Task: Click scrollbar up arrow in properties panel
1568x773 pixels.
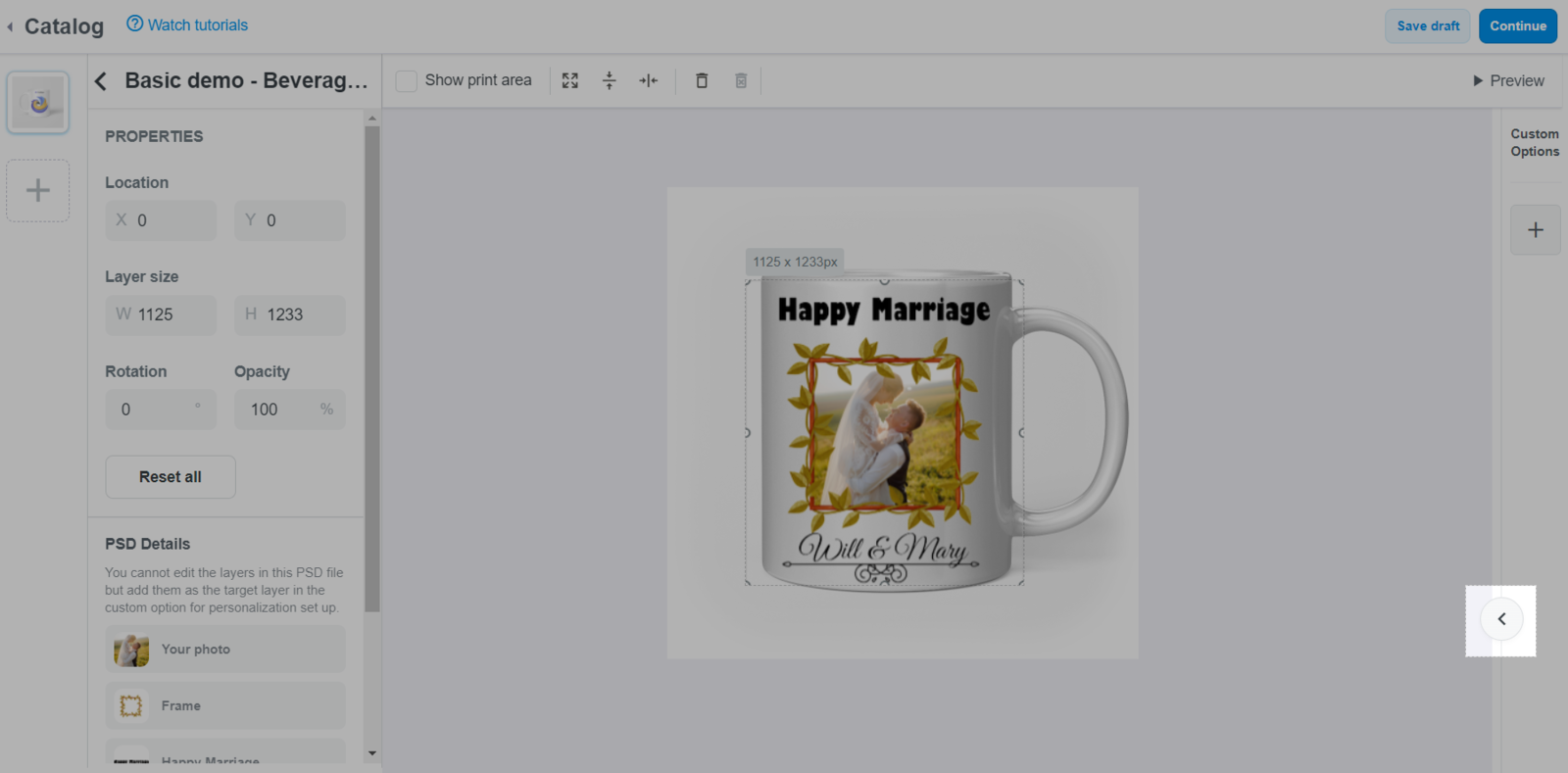Action: (x=372, y=118)
